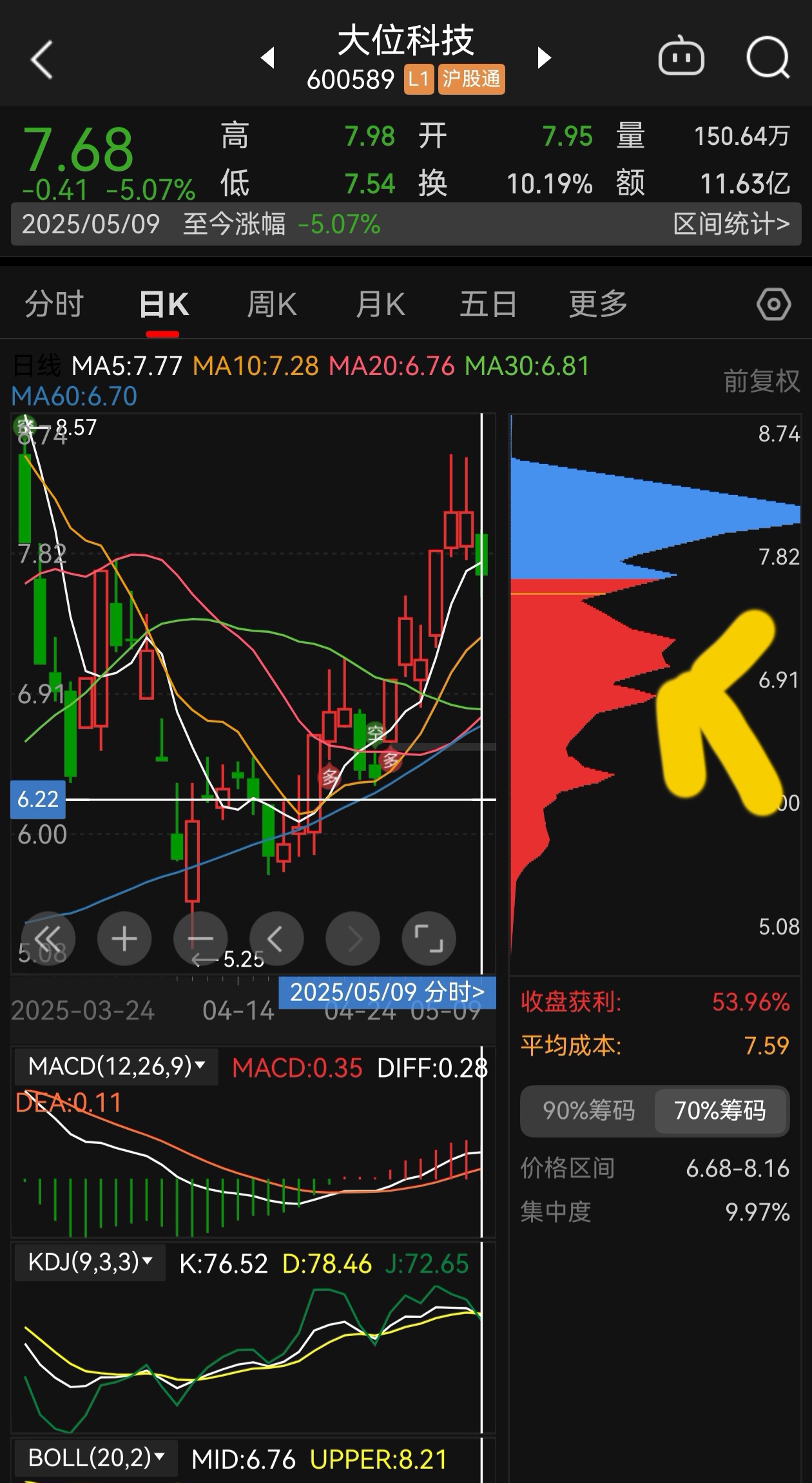
Task: Tap the DEA:0.11 value
Action: coord(68,1103)
